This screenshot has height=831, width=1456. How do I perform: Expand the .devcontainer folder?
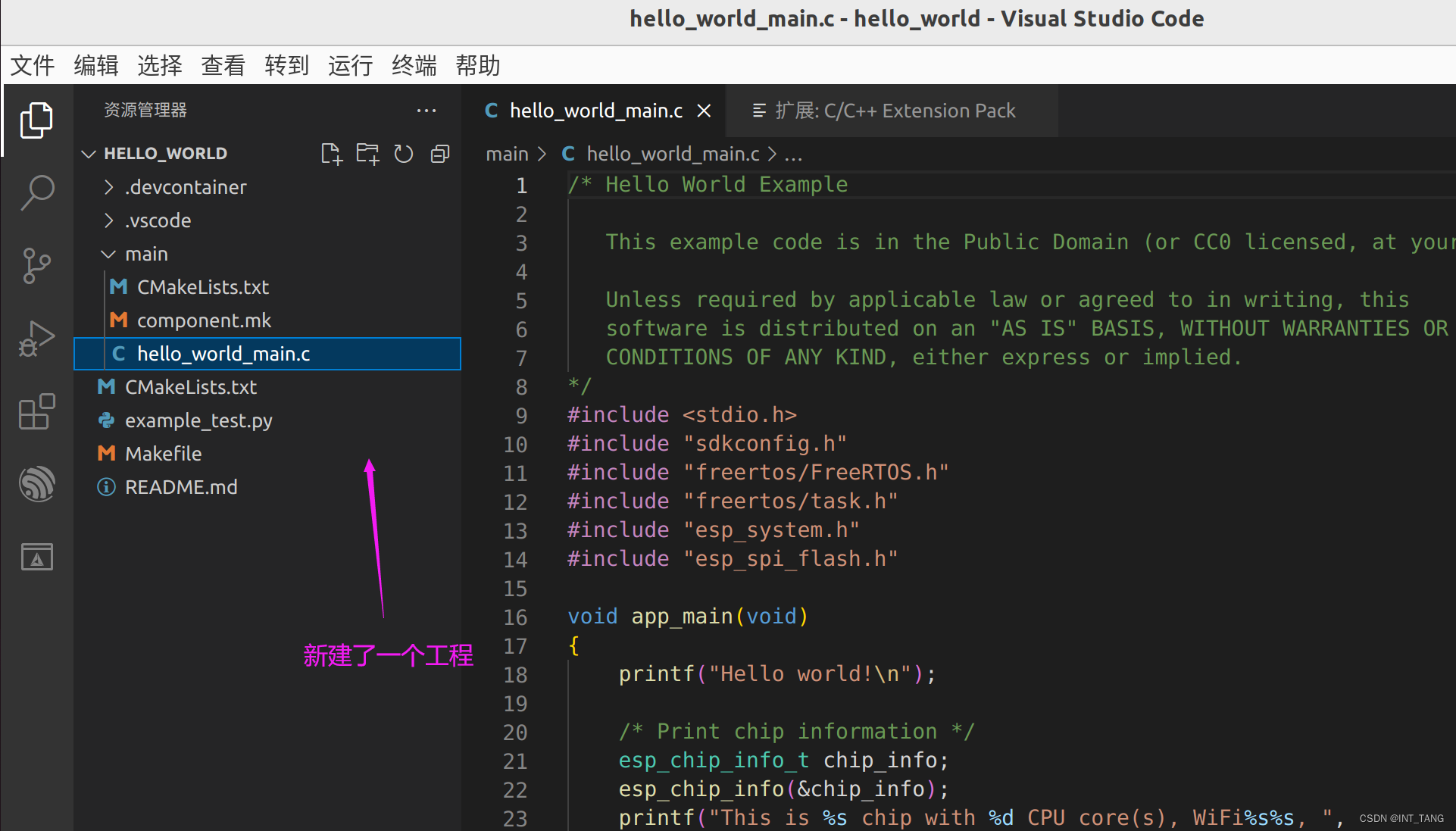click(x=185, y=187)
